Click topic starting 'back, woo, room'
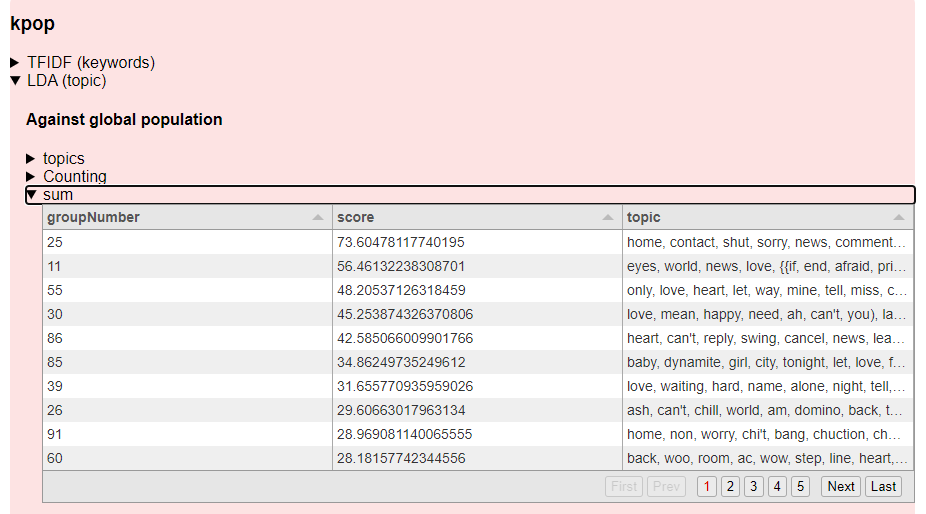This screenshot has width=926, height=514. coord(767,458)
